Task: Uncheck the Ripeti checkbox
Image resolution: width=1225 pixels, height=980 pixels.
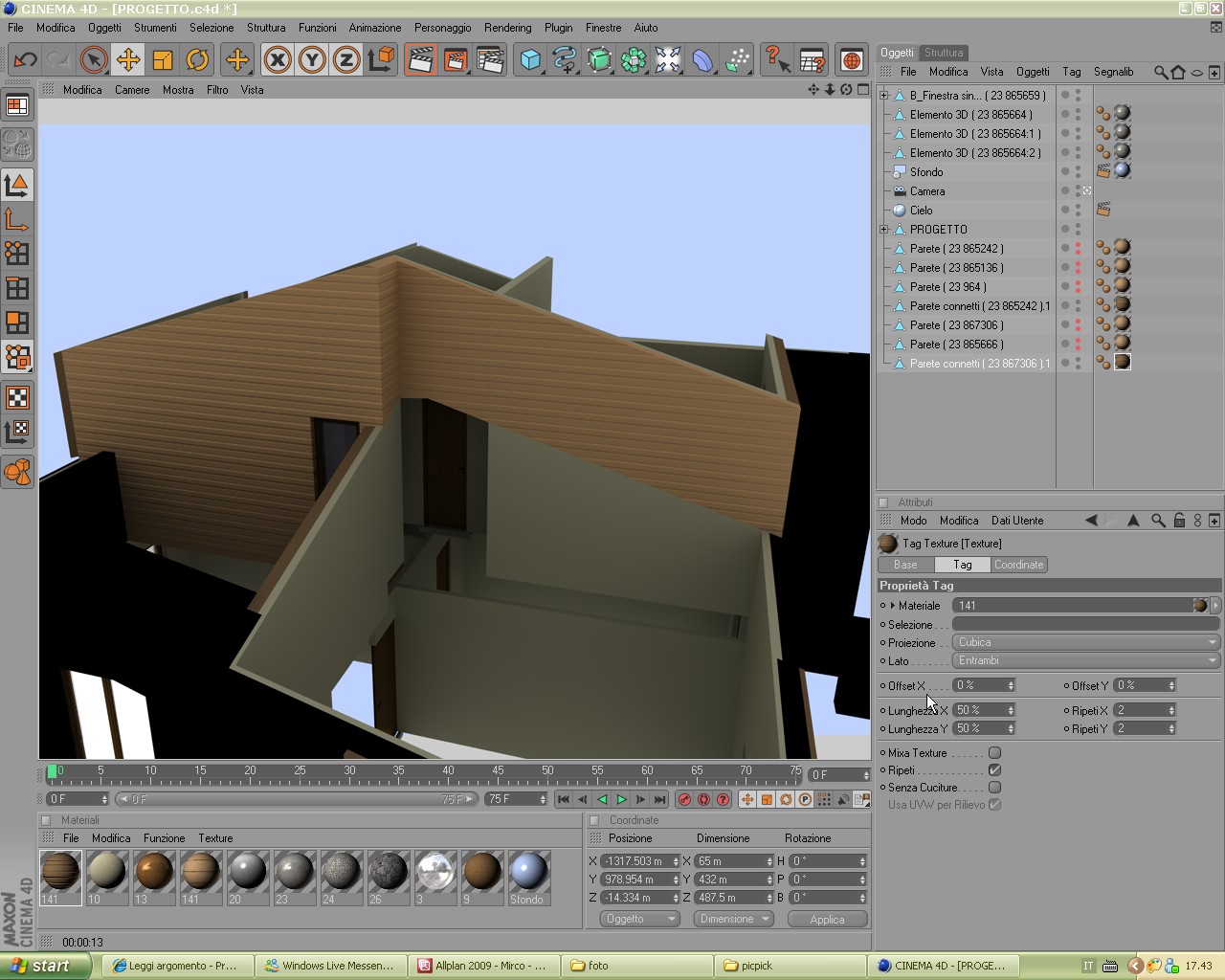Action: point(995,770)
